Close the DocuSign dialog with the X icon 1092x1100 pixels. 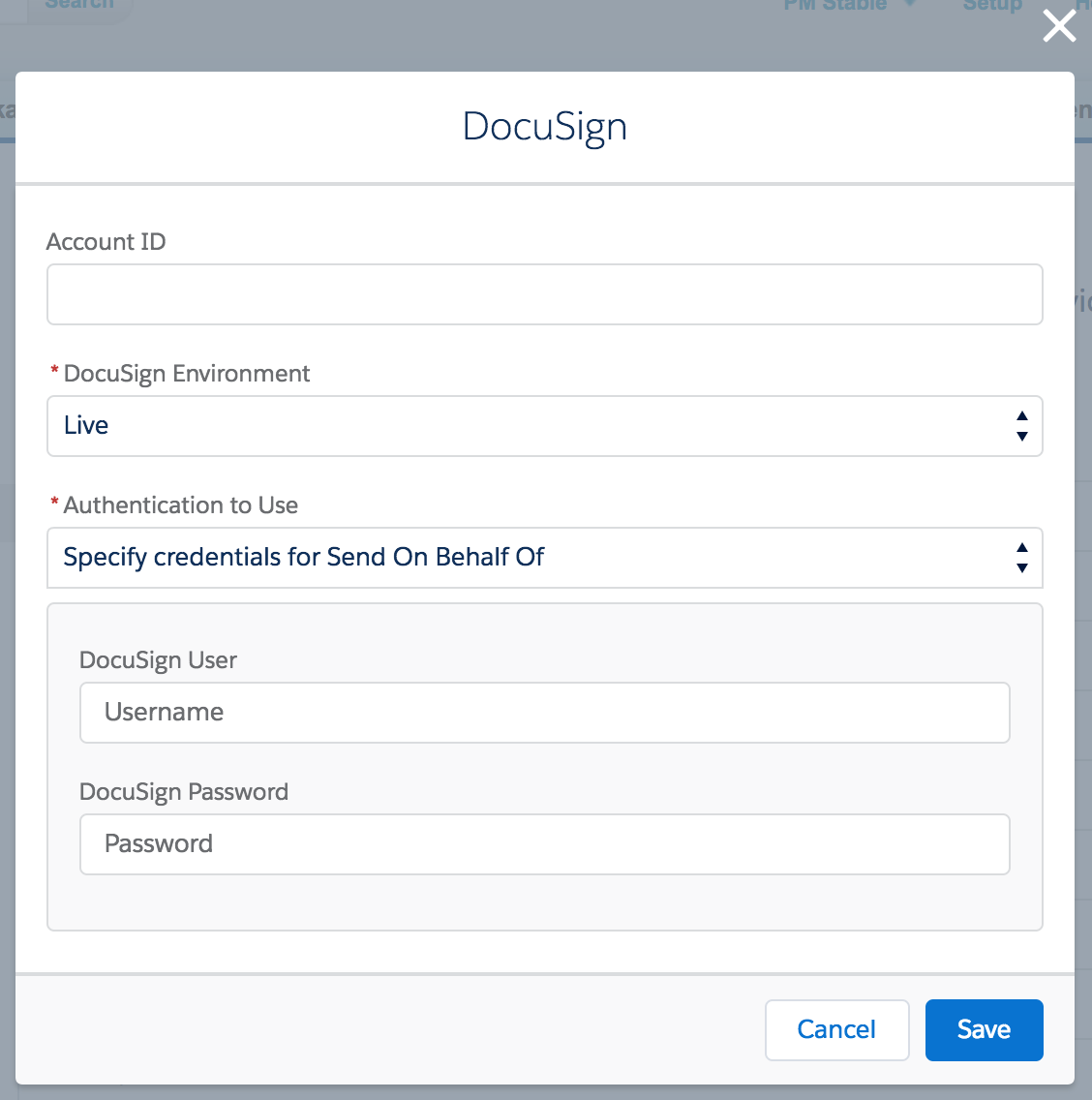1059,26
